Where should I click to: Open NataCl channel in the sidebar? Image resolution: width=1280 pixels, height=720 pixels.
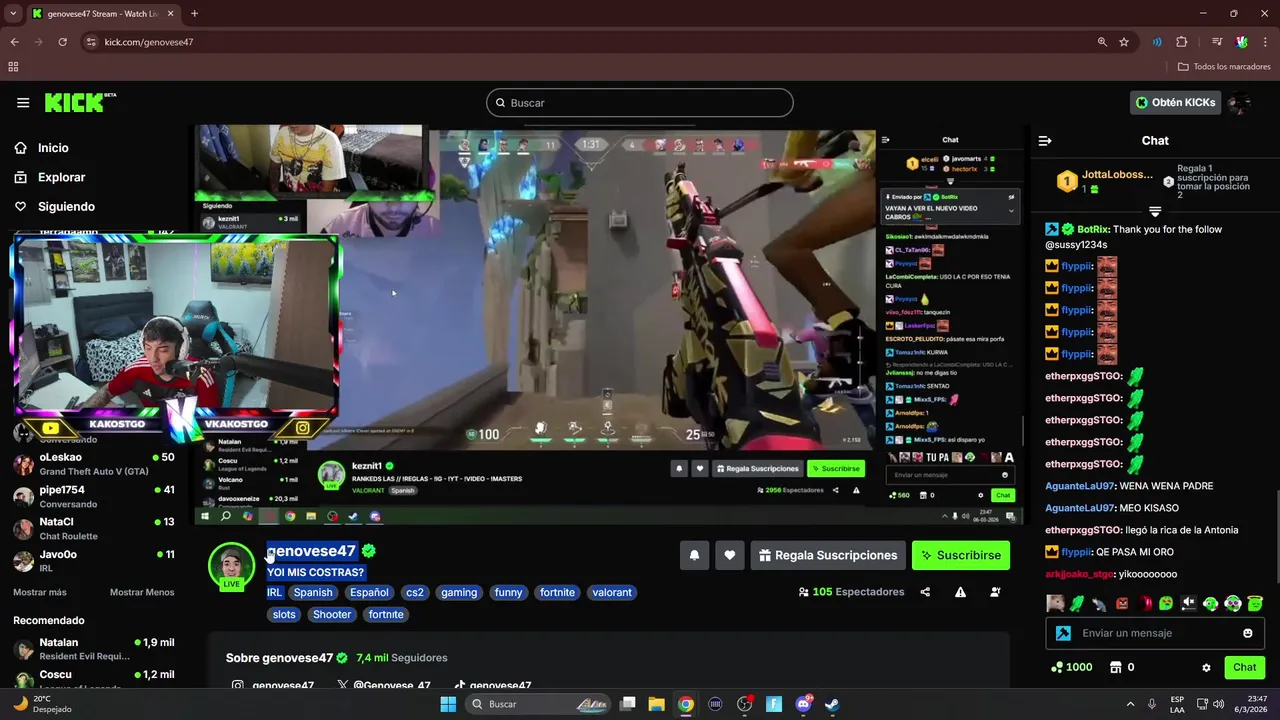tap(94, 528)
